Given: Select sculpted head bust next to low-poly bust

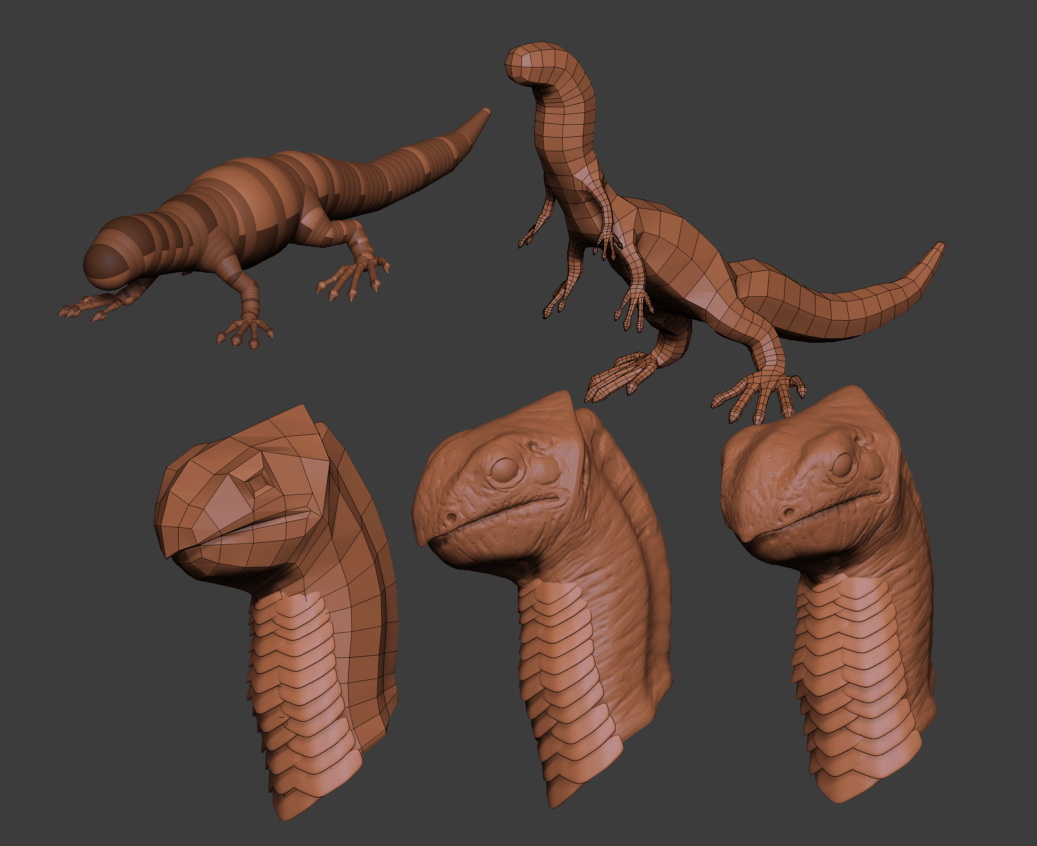Looking at the screenshot, I should click(542, 599).
